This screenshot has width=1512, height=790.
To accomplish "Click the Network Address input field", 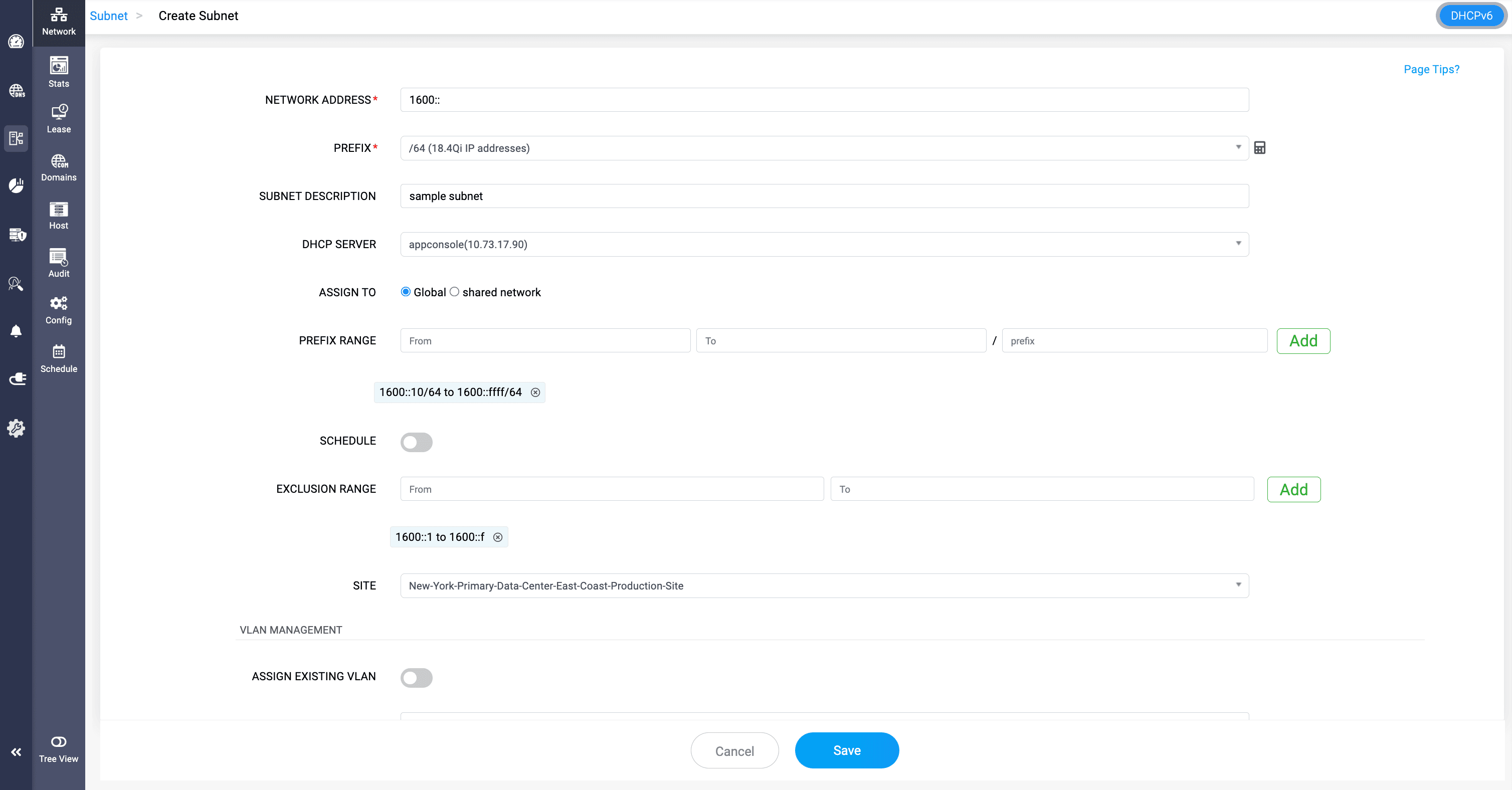I will pos(824,100).
